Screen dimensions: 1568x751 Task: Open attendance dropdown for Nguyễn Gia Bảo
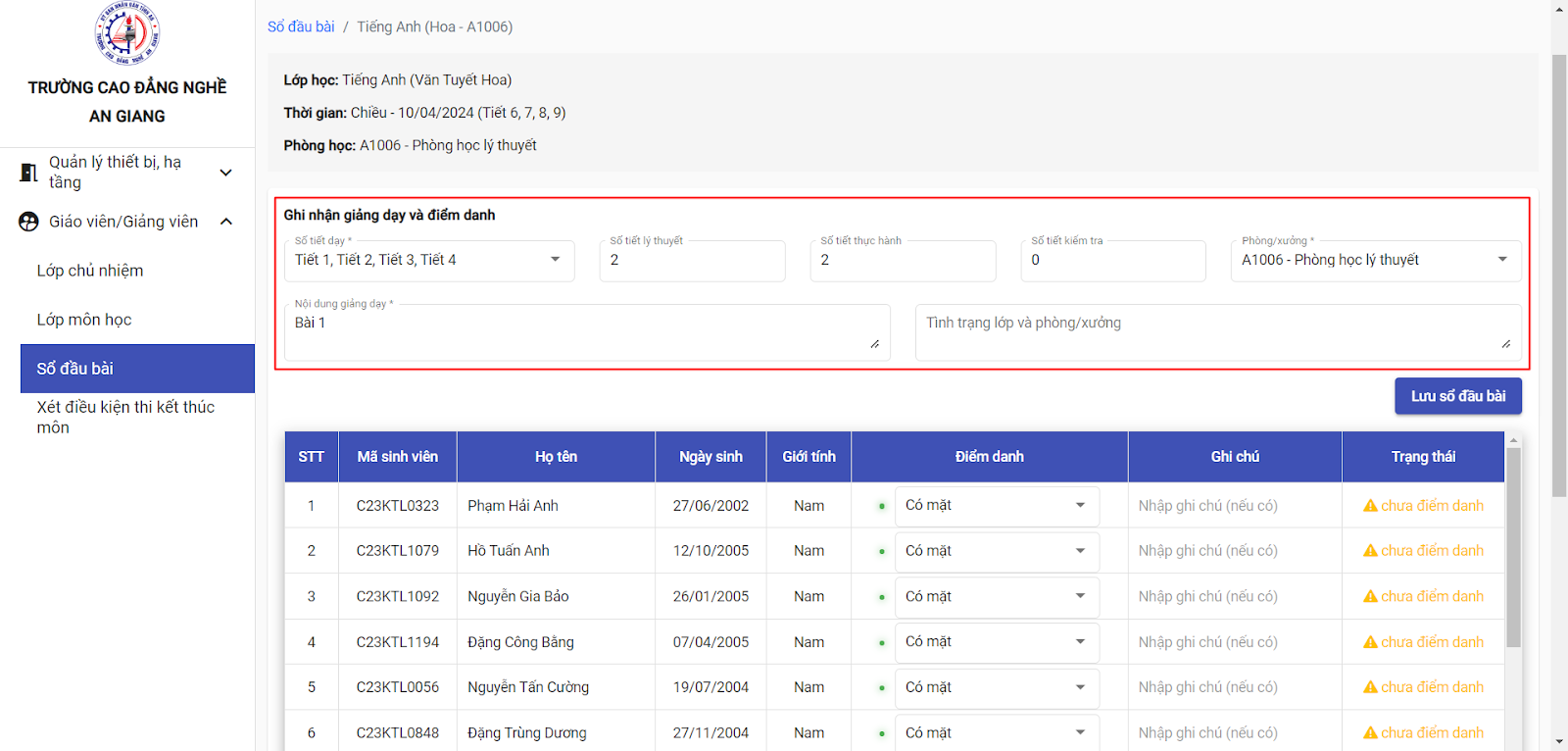pyautogui.click(x=997, y=596)
